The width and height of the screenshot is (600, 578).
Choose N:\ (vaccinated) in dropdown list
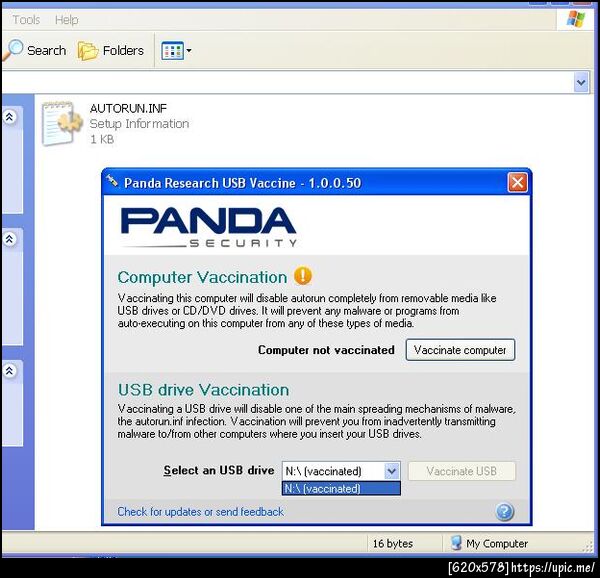[341, 488]
